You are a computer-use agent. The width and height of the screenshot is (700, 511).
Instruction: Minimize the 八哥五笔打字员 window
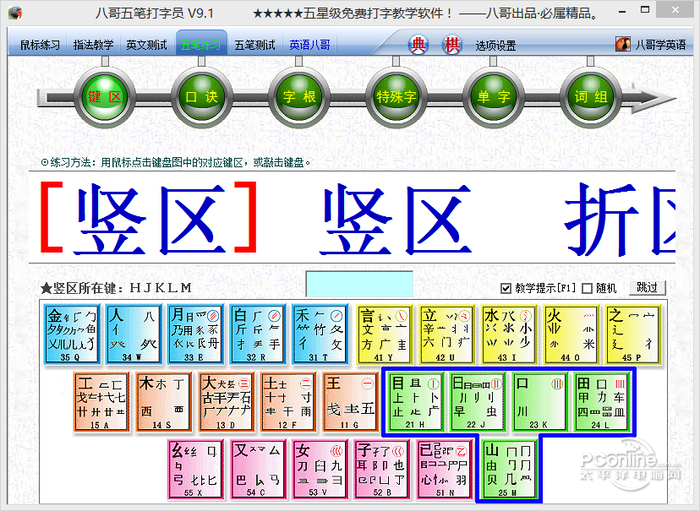point(622,12)
